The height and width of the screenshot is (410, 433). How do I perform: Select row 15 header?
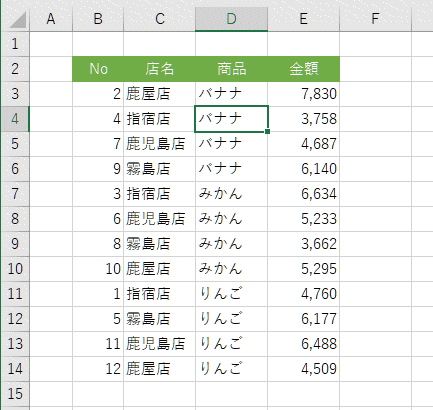coord(15,394)
